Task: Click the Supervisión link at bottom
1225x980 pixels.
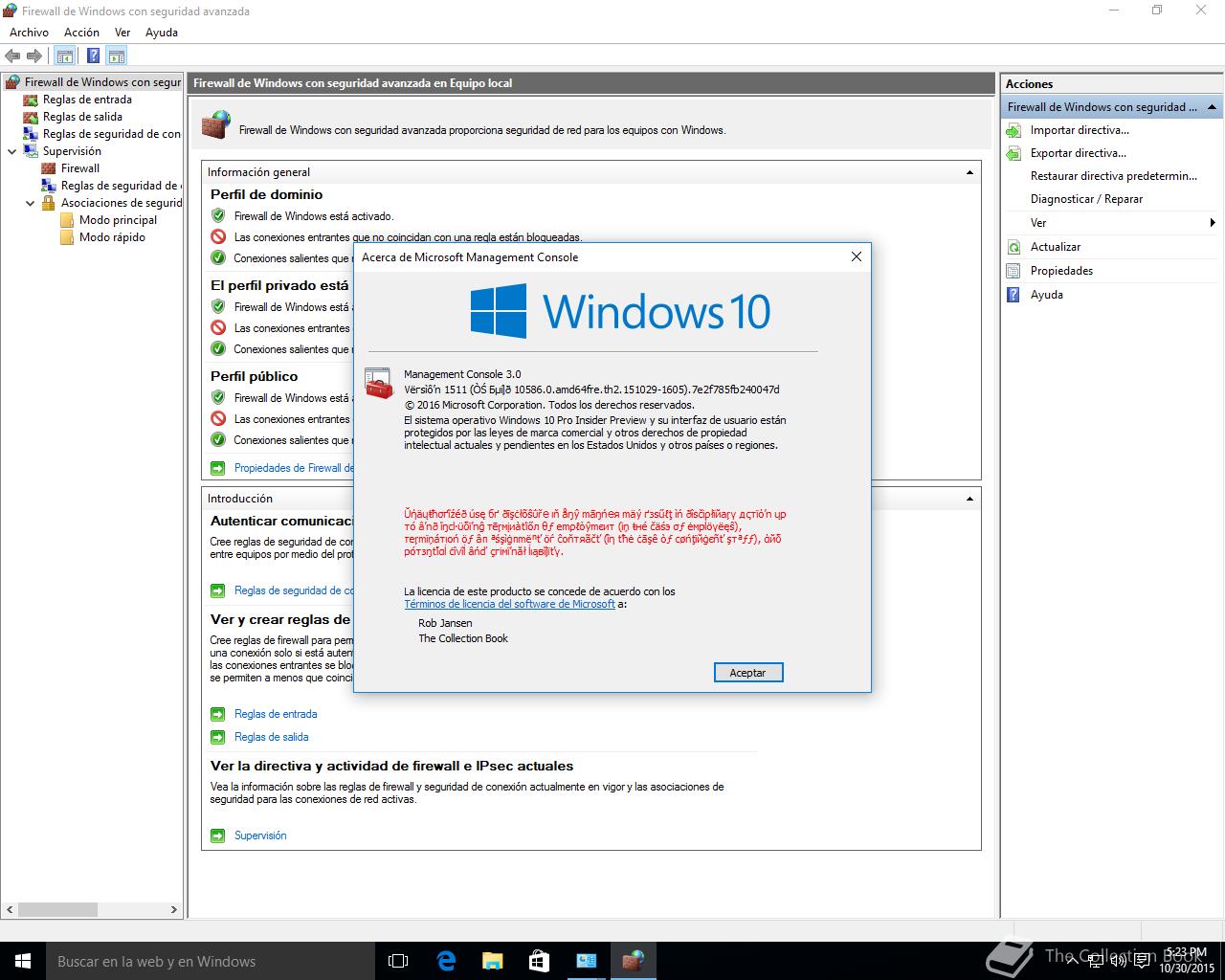Action: pos(260,835)
